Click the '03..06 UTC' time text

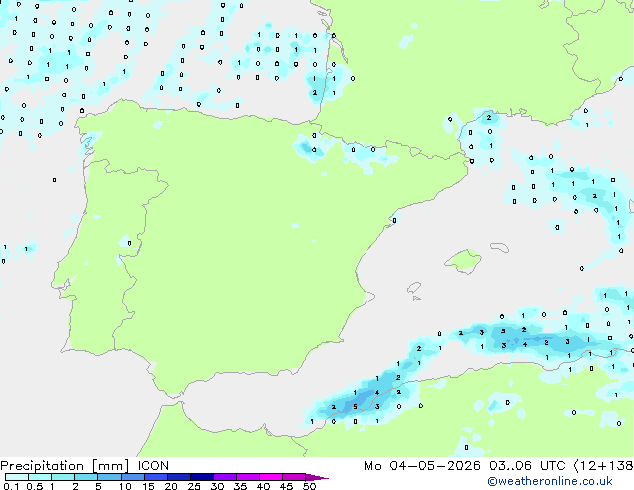[x=527, y=466]
